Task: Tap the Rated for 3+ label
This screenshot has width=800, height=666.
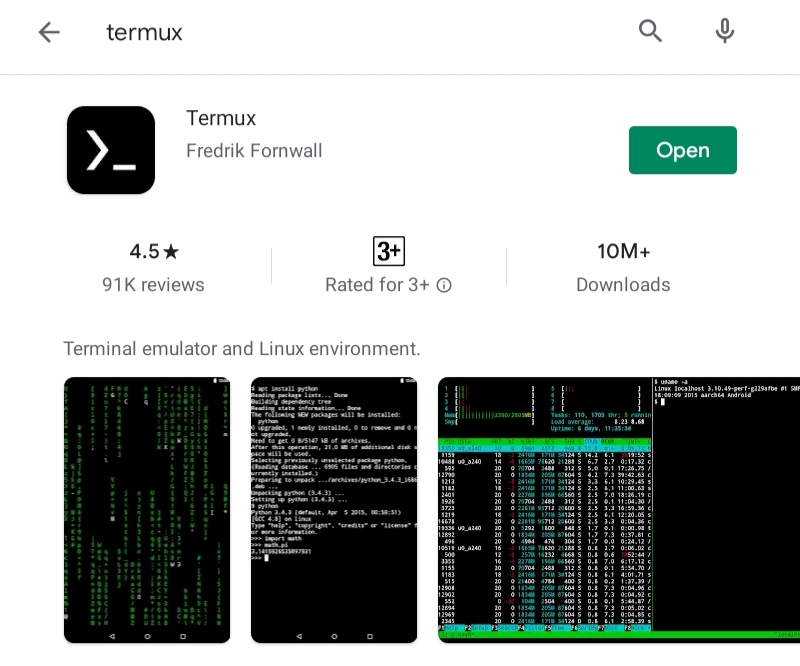Action: (x=378, y=285)
